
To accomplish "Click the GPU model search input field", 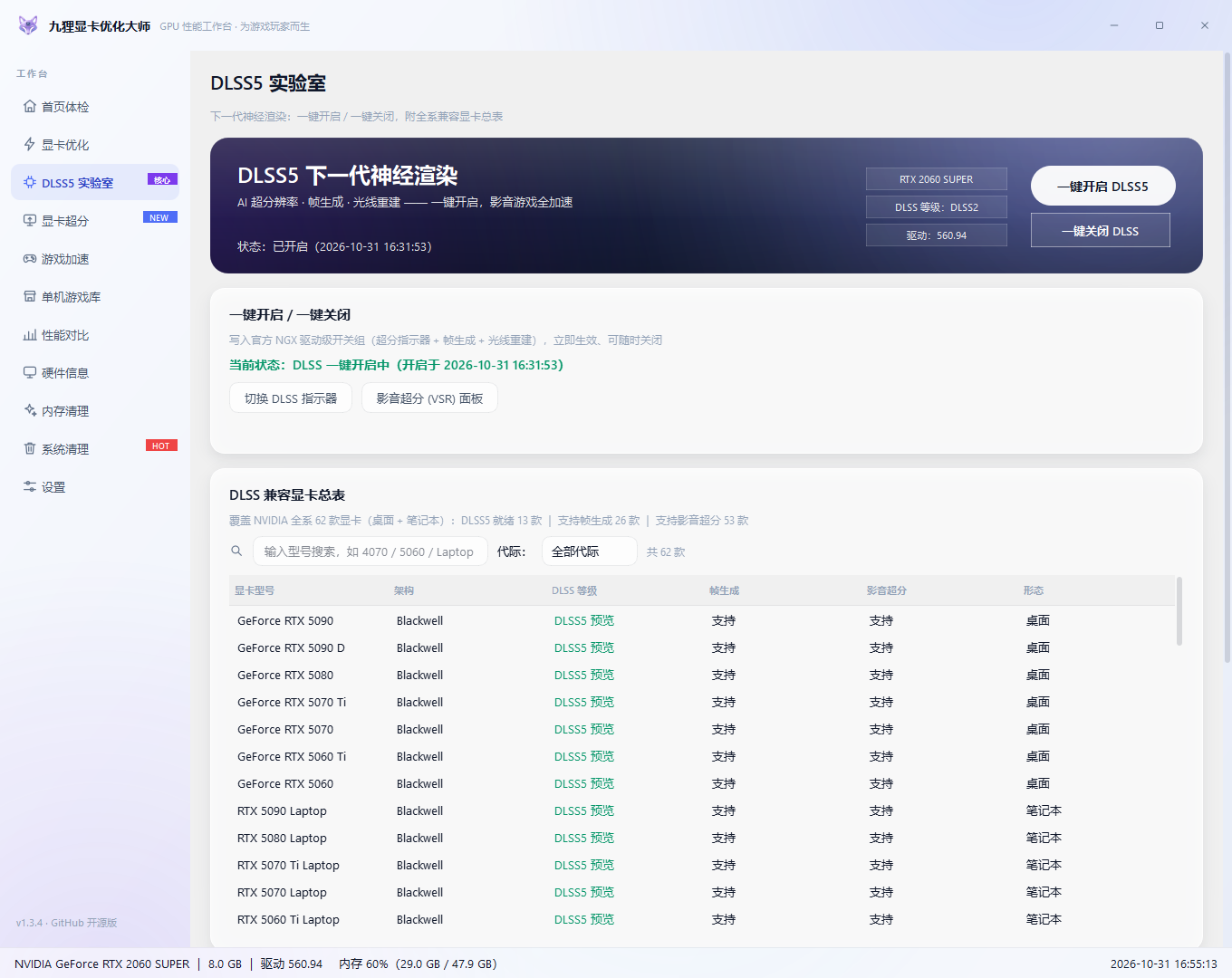I will [x=370, y=551].
